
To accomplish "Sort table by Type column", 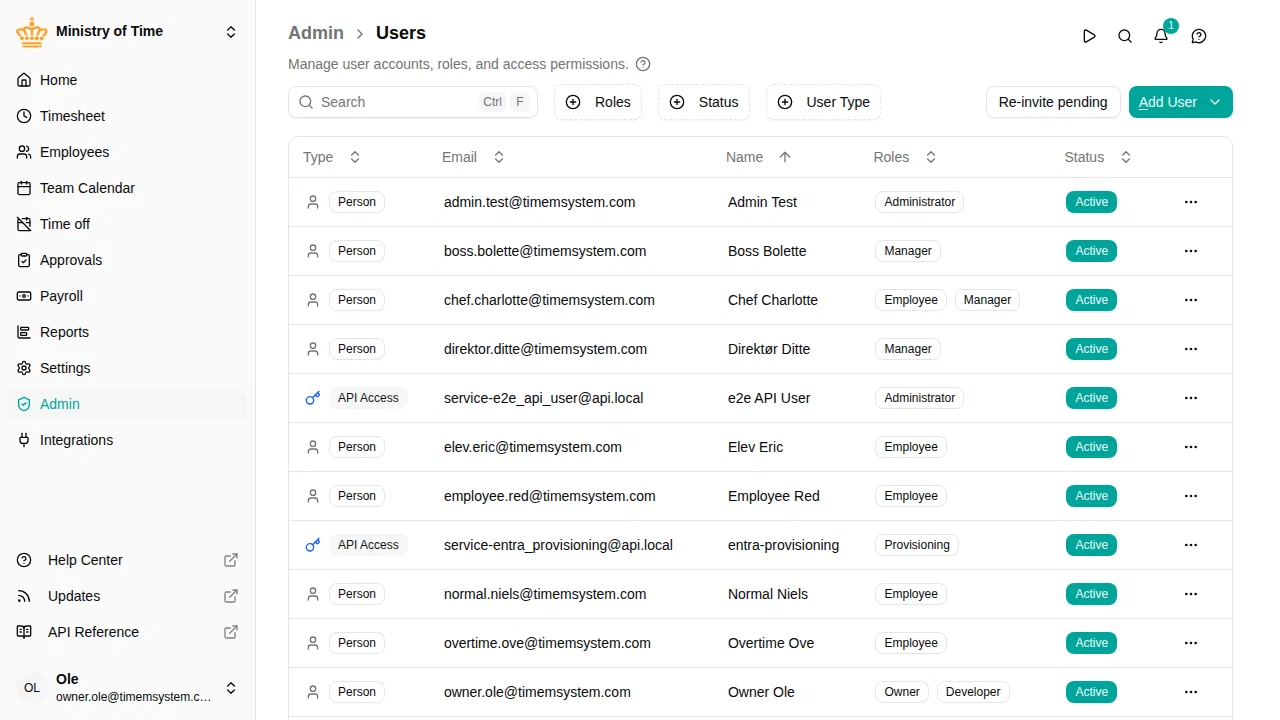I will pyautogui.click(x=331, y=157).
